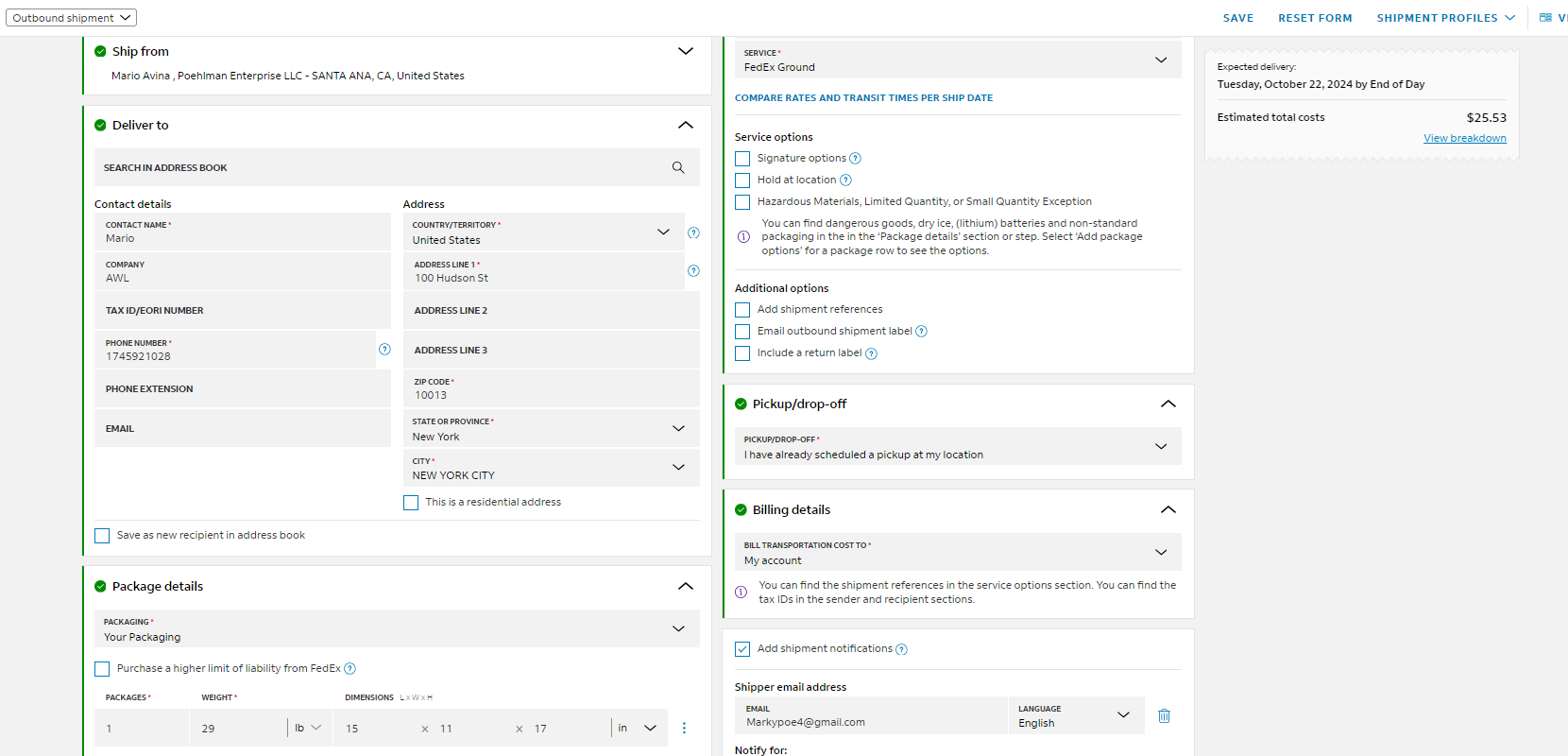Viewport: 1568px width, 756px height.
Task: Click the shipper Email address field
Action: (x=871, y=715)
